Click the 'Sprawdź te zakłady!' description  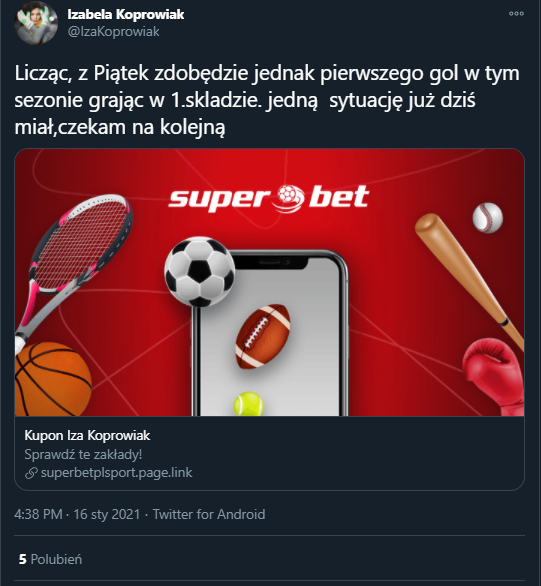(x=83, y=454)
